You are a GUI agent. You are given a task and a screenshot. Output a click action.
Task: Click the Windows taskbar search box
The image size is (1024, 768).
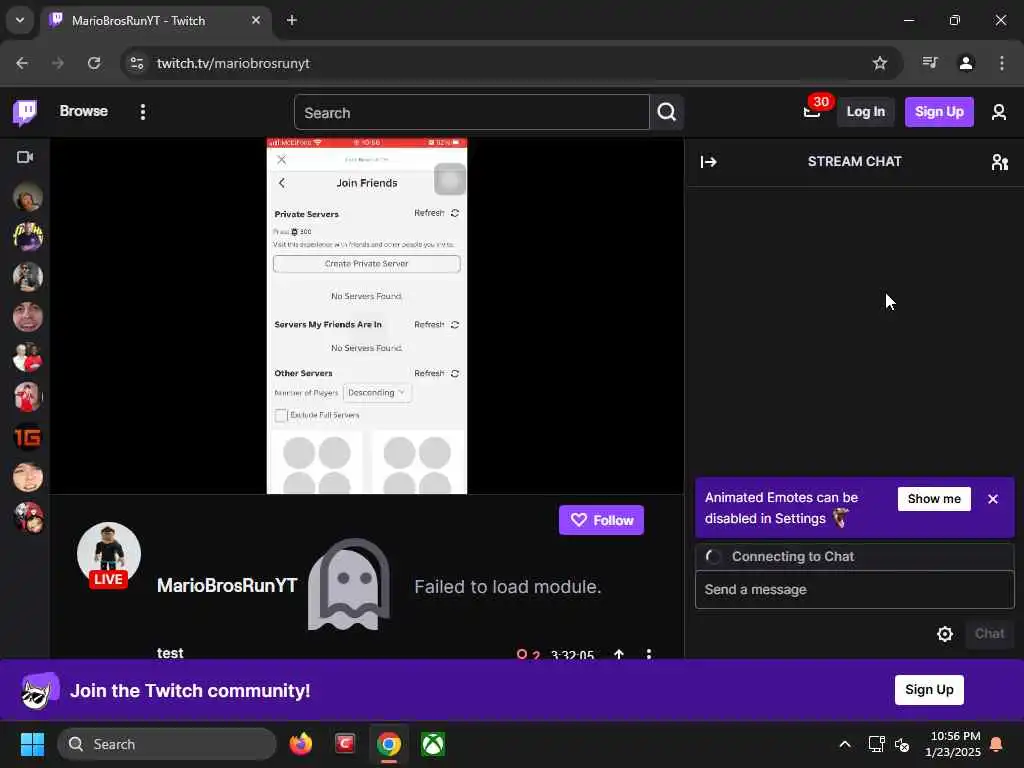(167, 744)
